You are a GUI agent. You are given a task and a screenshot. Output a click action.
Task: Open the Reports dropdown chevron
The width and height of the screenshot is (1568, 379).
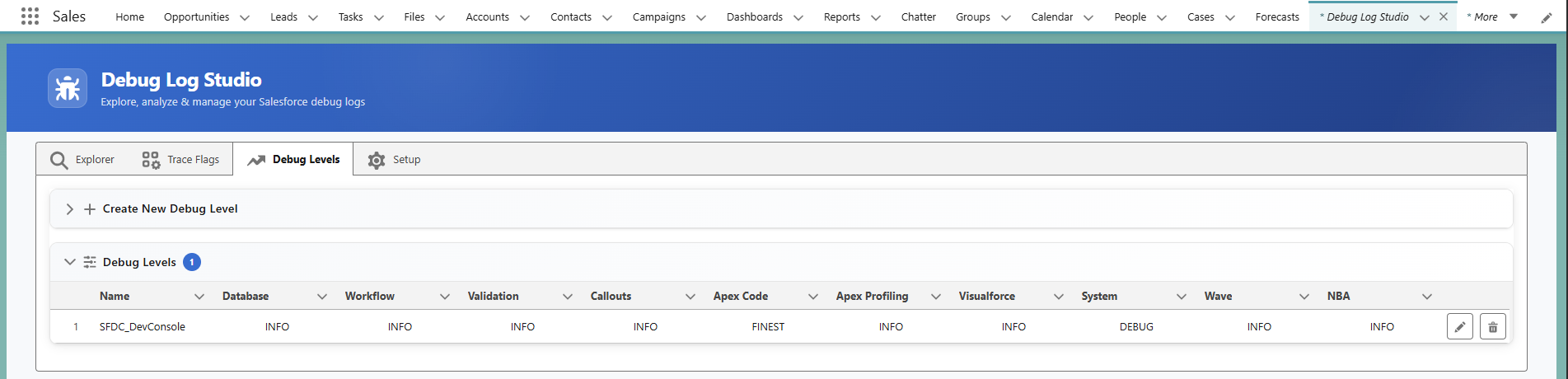point(876,17)
